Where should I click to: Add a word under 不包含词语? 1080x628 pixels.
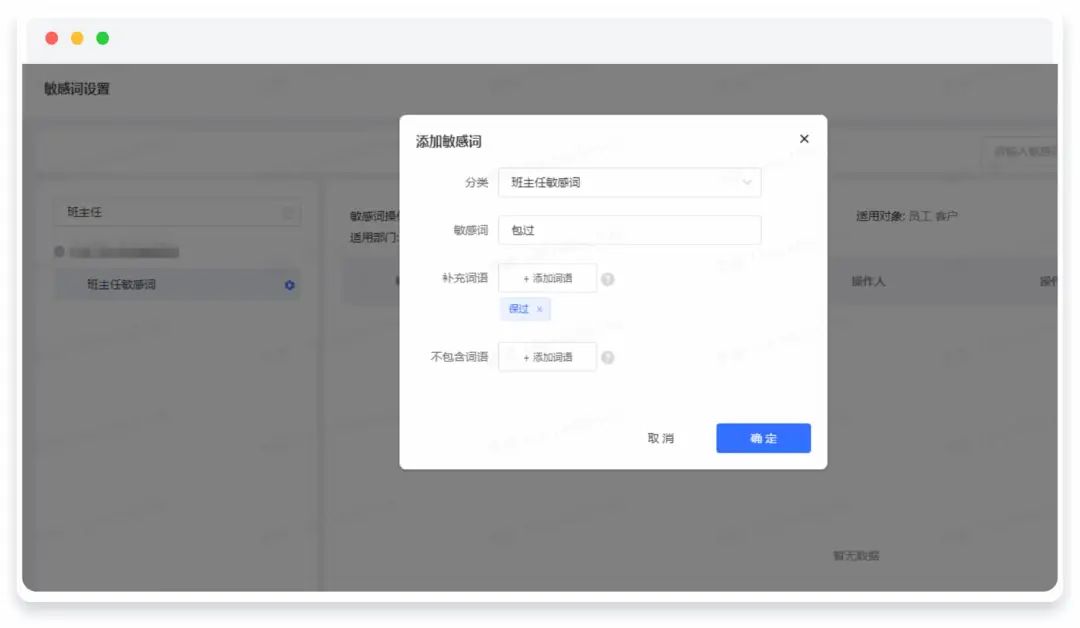(x=547, y=357)
